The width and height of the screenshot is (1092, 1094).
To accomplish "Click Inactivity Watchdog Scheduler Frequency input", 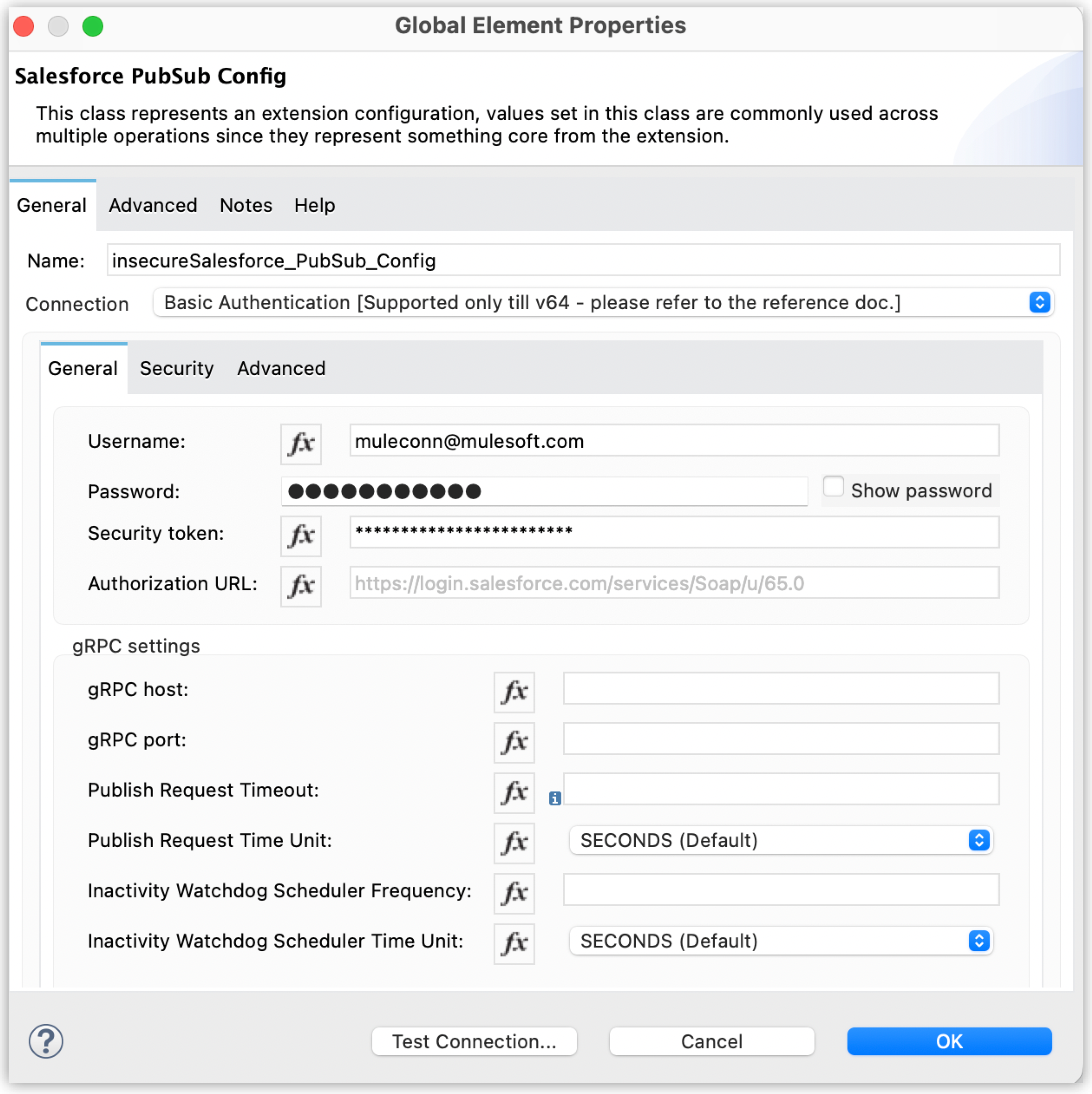I will [781, 890].
